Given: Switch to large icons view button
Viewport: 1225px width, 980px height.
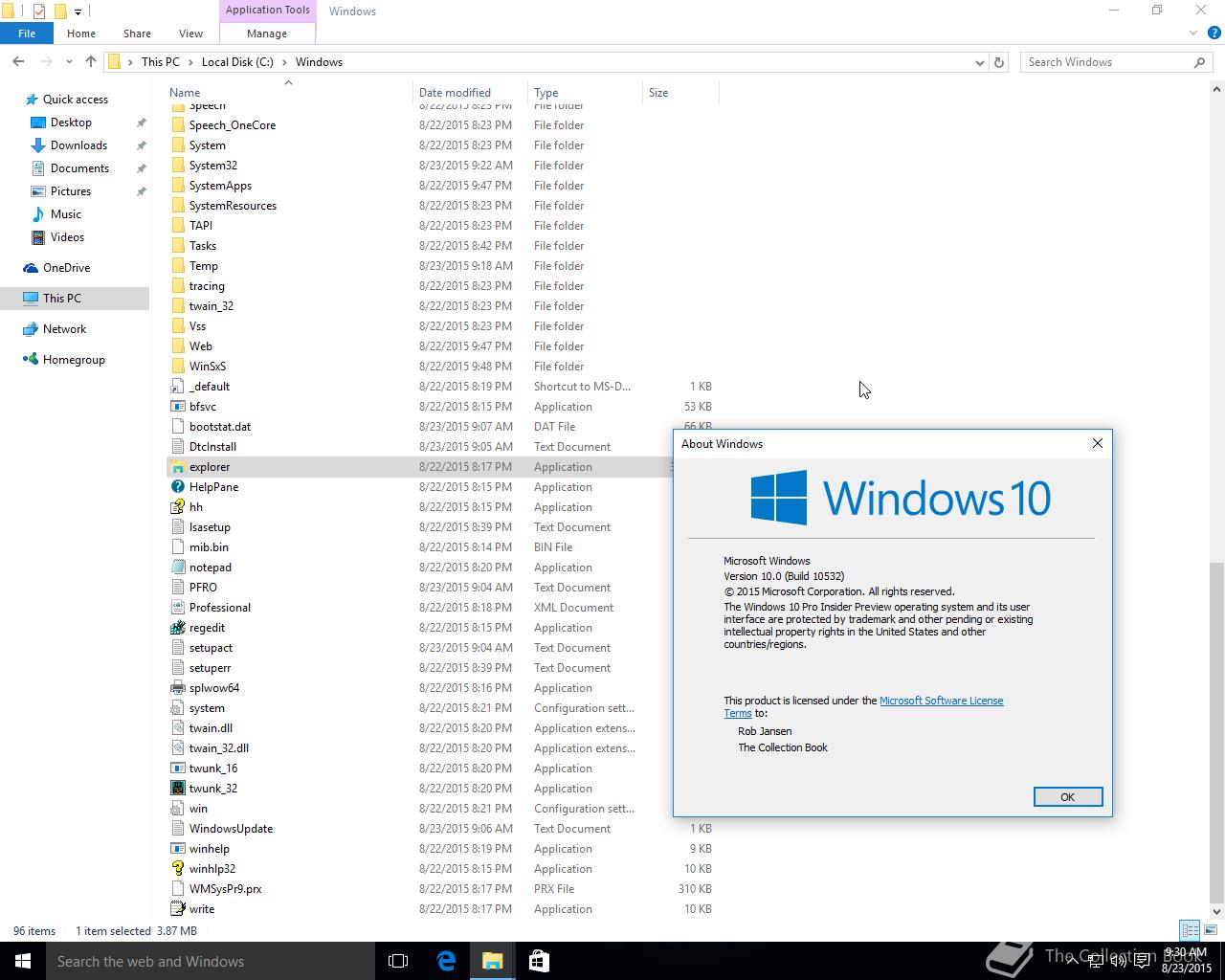Looking at the screenshot, I should (x=1211, y=930).
